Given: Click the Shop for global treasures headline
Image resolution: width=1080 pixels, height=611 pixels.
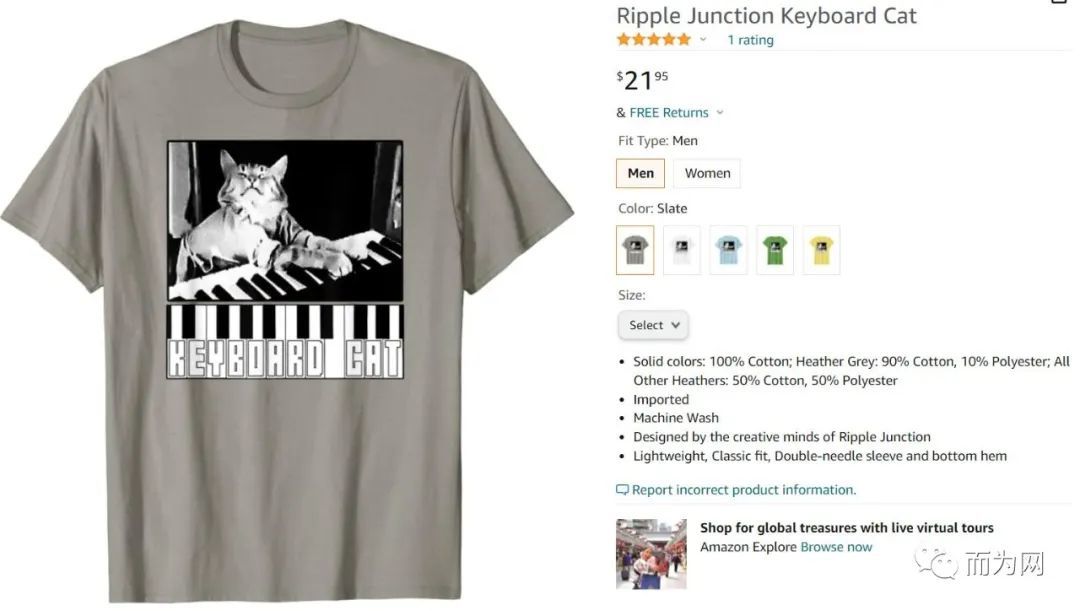Looking at the screenshot, I should 847,528.
